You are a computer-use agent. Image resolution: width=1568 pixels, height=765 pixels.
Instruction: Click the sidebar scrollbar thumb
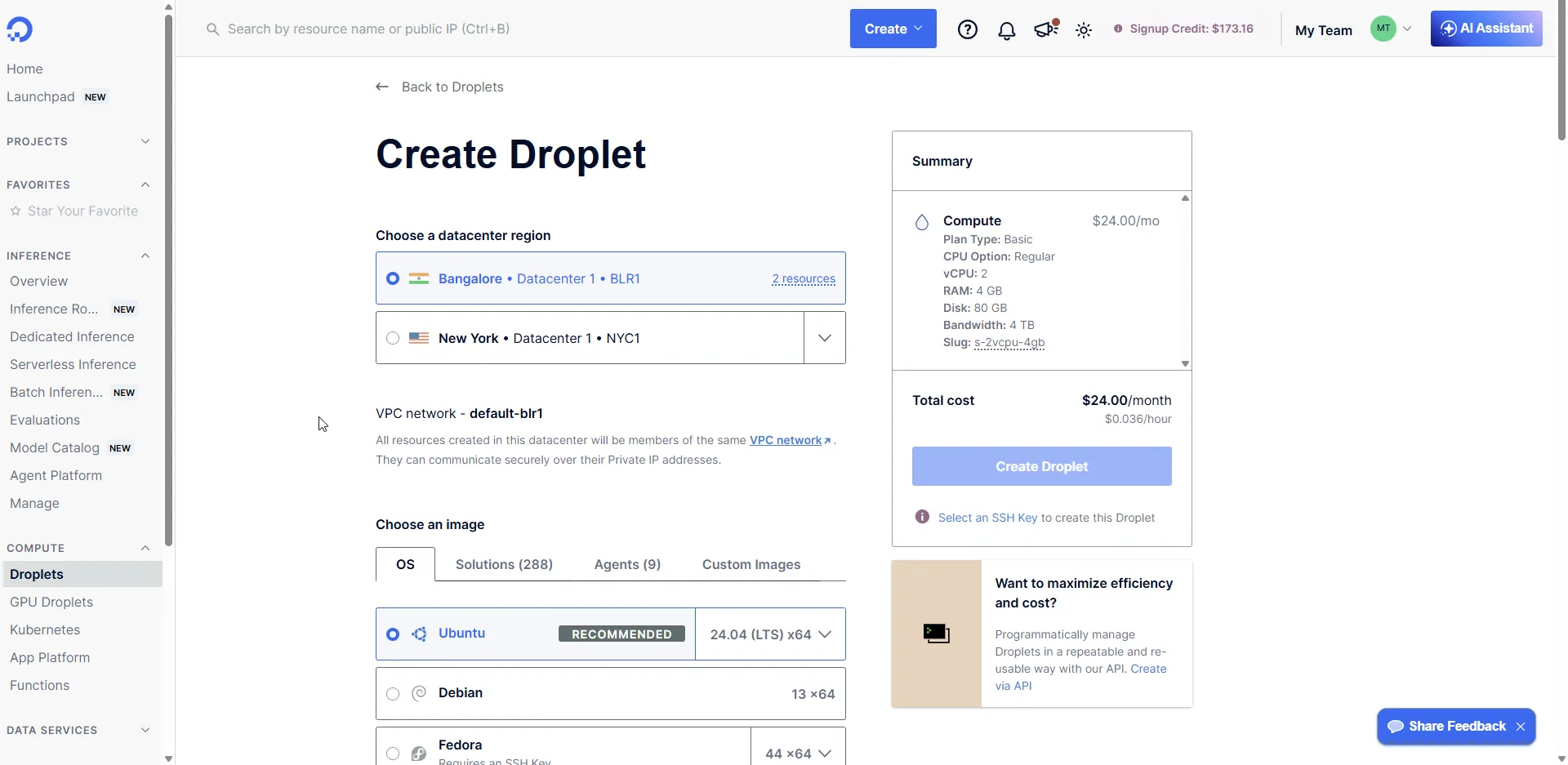coord(169,280)
